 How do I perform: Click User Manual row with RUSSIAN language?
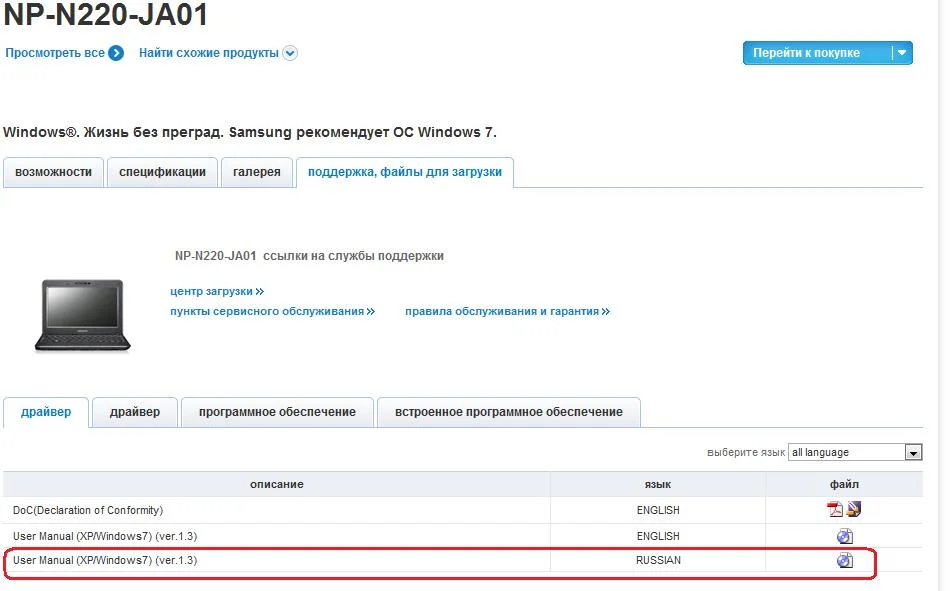[463, 560]
